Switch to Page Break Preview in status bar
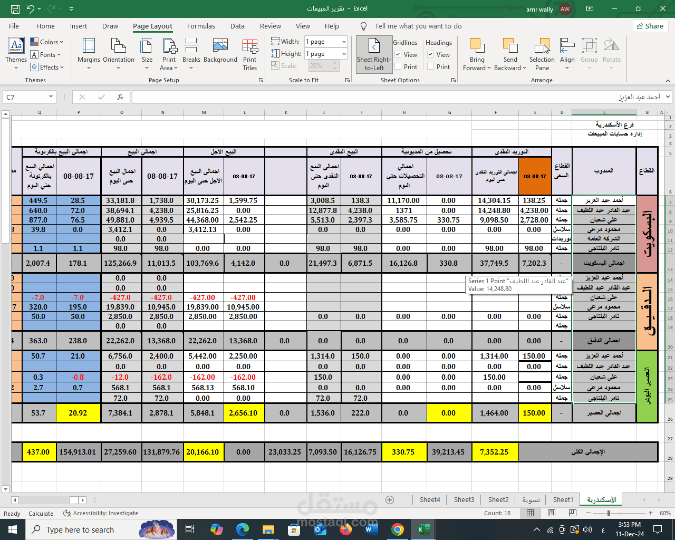 pyautogui.click(x=572, y=513)
